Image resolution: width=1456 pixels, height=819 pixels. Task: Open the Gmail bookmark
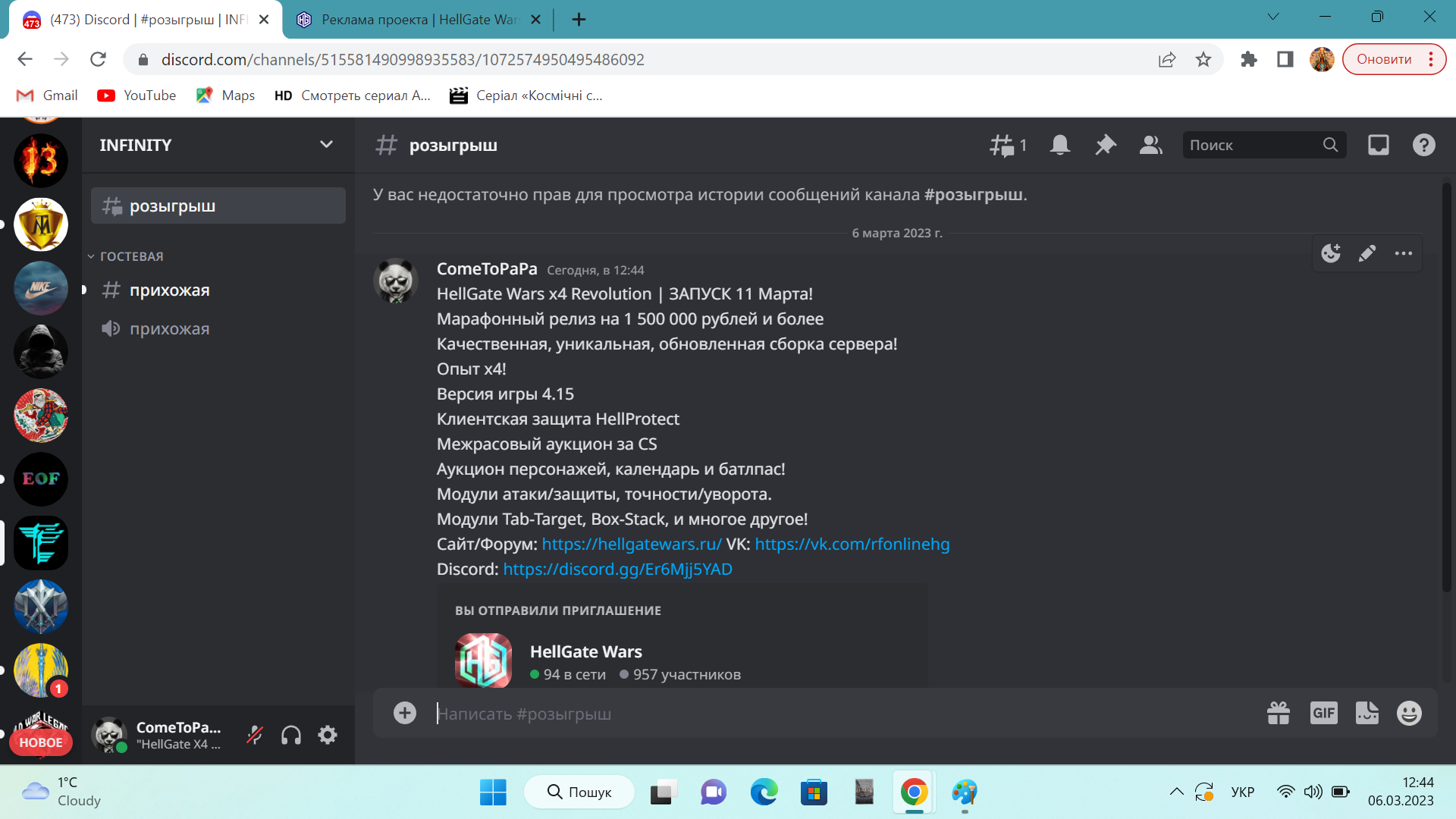coord(47,96)
